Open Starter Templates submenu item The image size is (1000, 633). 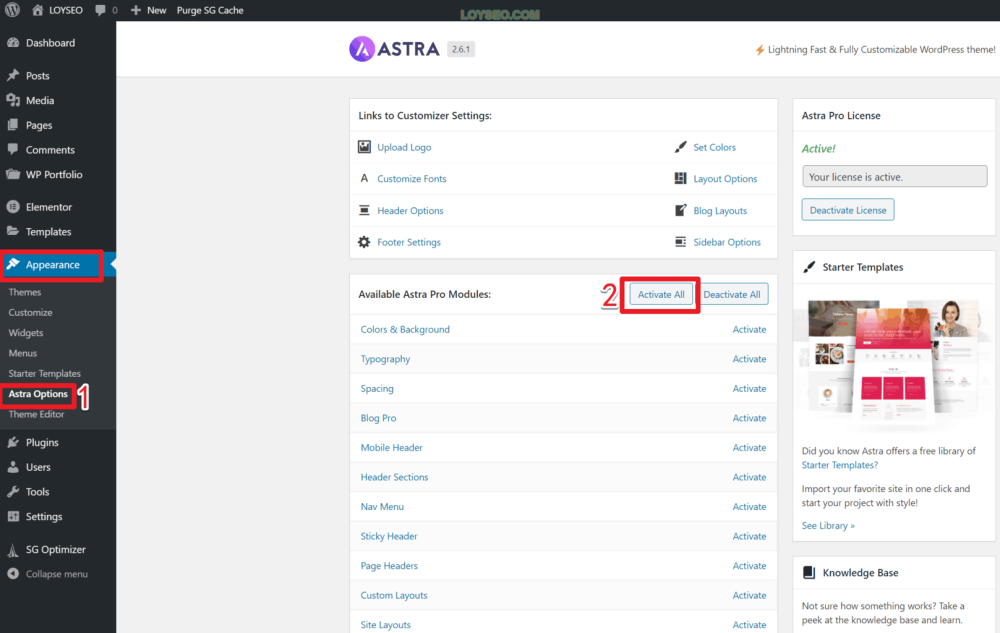click(x=45, y=374)
